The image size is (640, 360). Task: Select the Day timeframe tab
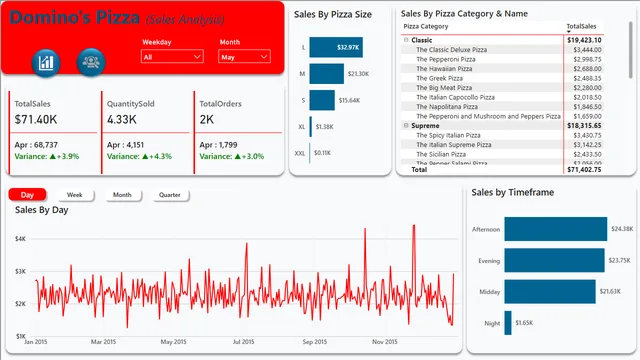click(27, 195)
